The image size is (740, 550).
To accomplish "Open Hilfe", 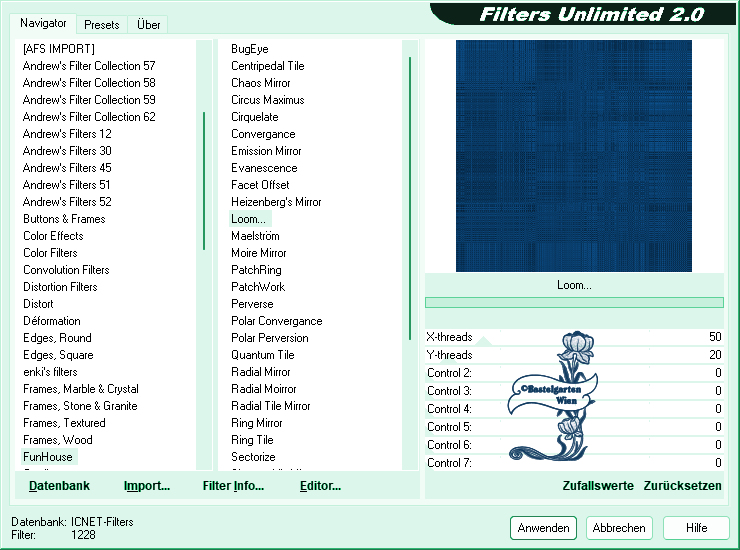I will pyautogui.click(x=696, y=528).
